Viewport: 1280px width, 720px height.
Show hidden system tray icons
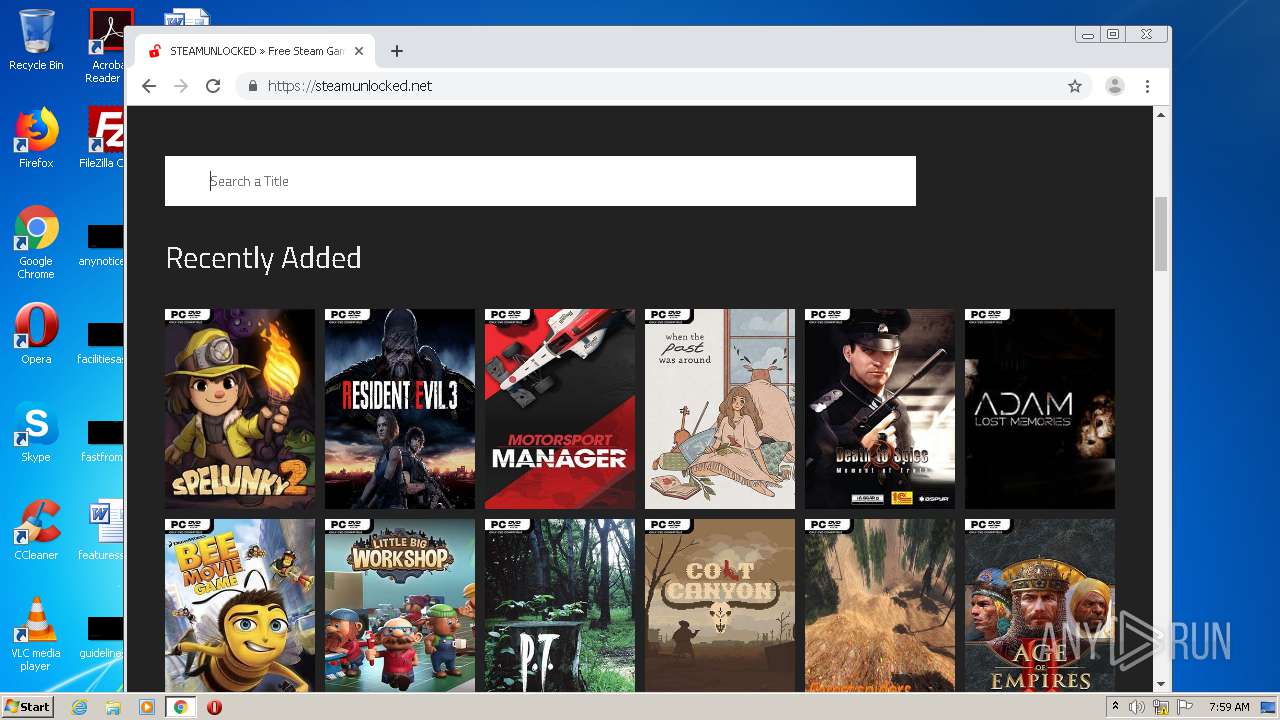1115,707
